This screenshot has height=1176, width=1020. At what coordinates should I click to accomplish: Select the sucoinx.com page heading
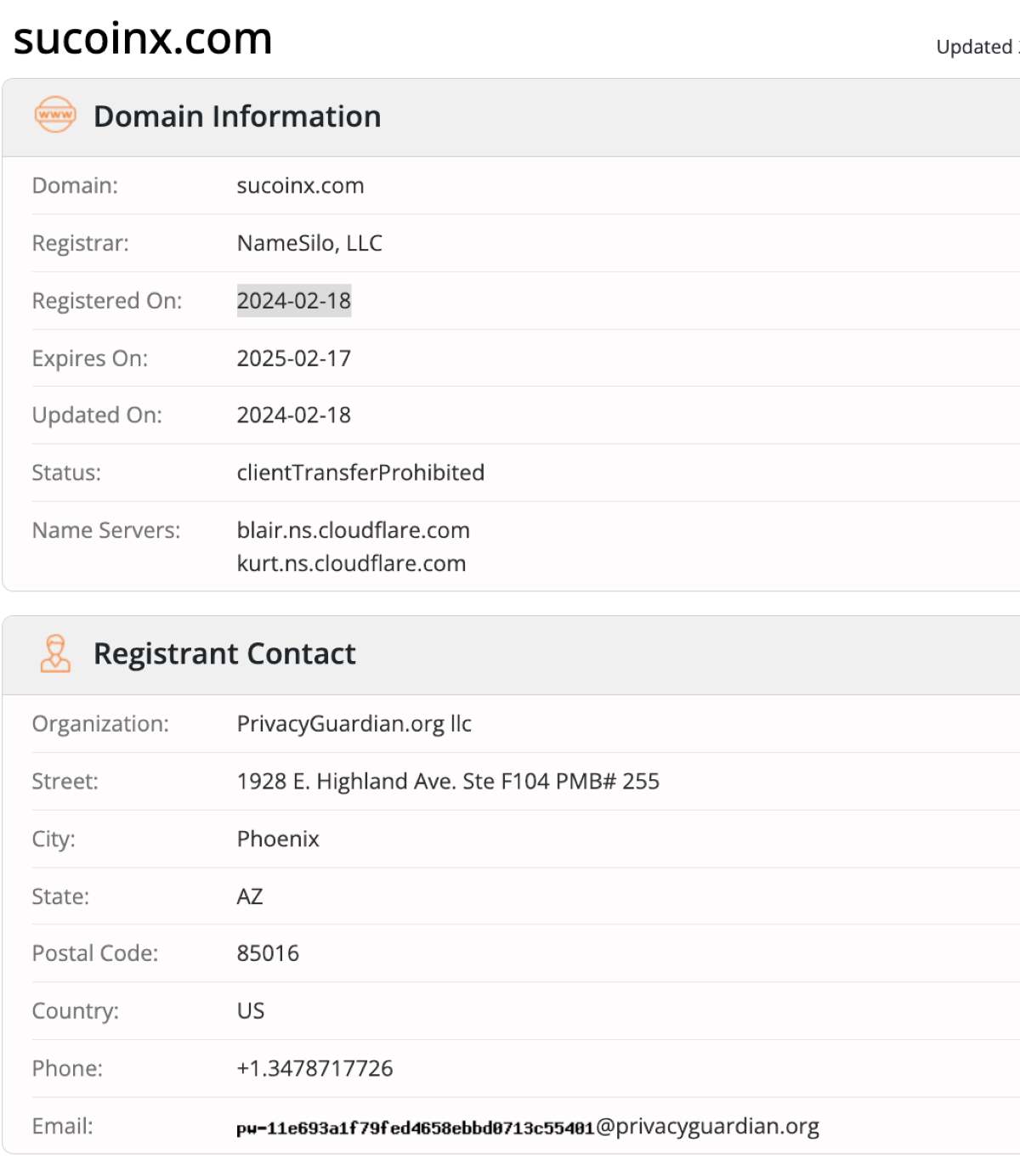pyautogui.click(x=143, y=38)
